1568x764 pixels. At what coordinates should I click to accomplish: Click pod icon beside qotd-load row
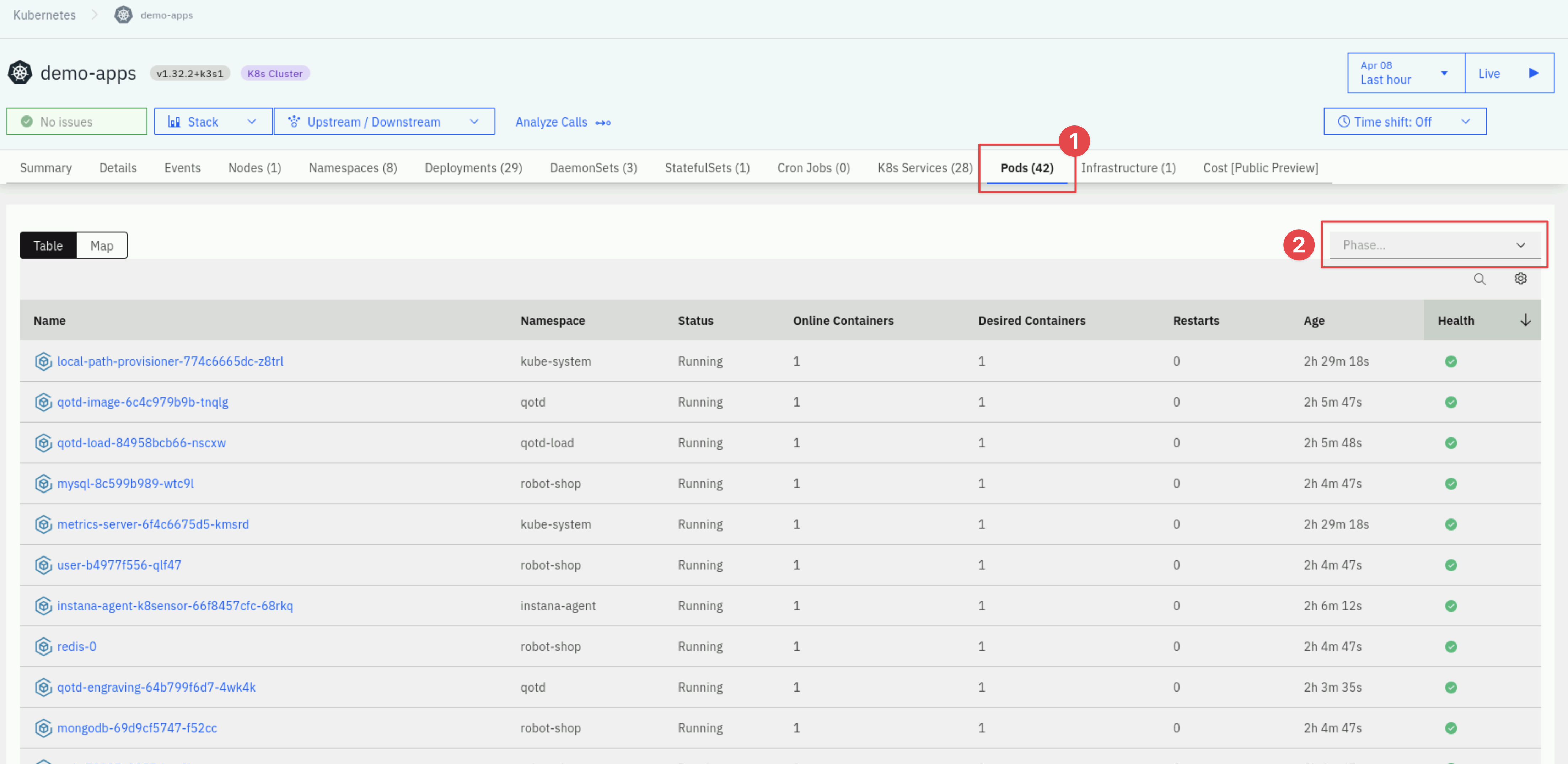point(43,443)
